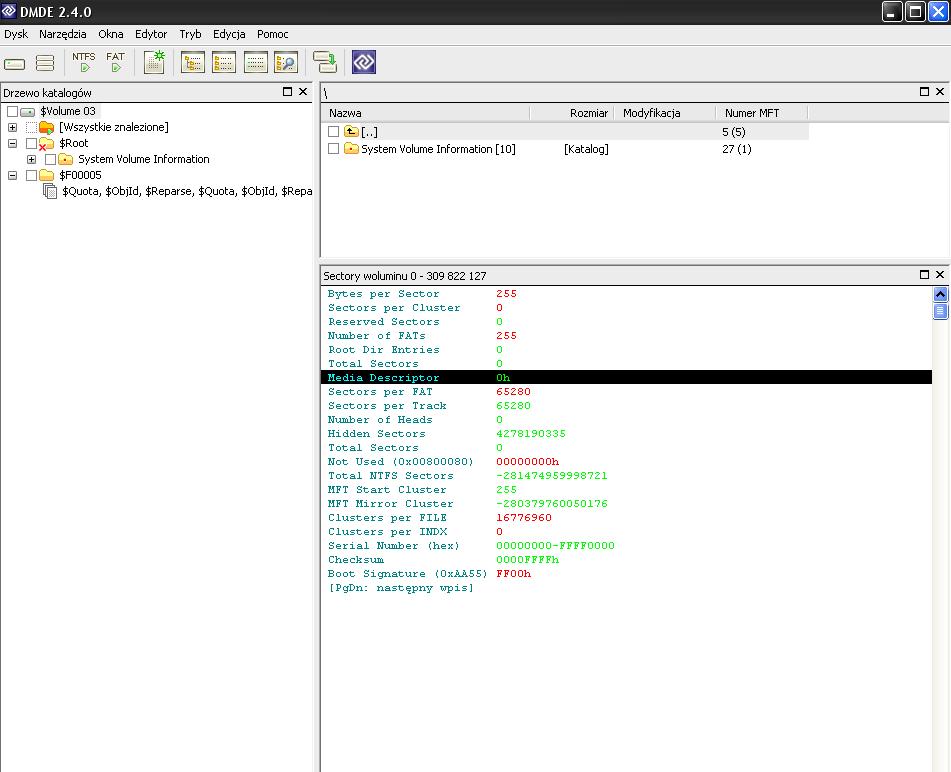Start NTFS search toolbar button
This screenshot has width=951, height=772.
(x=84, y=62)
